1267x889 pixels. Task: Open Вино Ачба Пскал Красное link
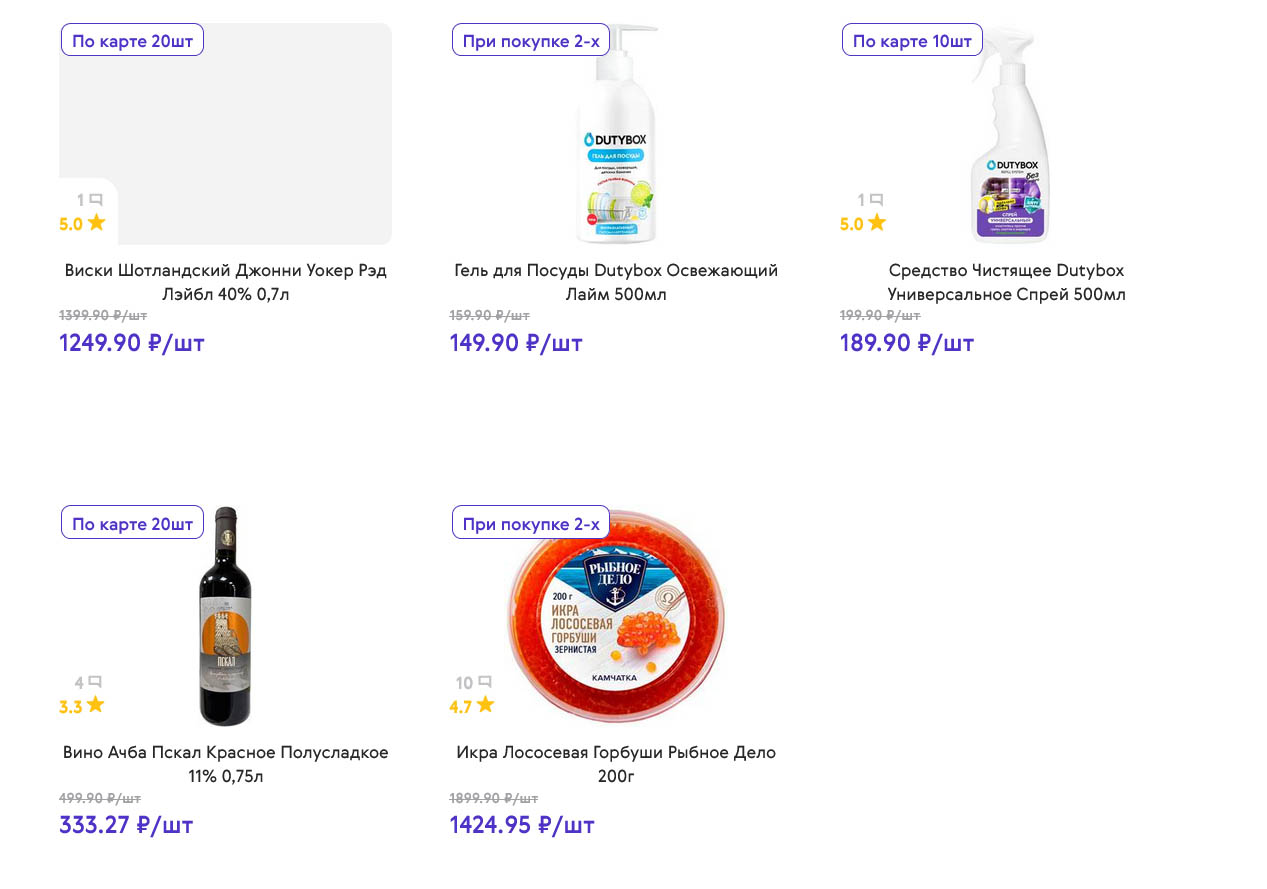(225, 764)
